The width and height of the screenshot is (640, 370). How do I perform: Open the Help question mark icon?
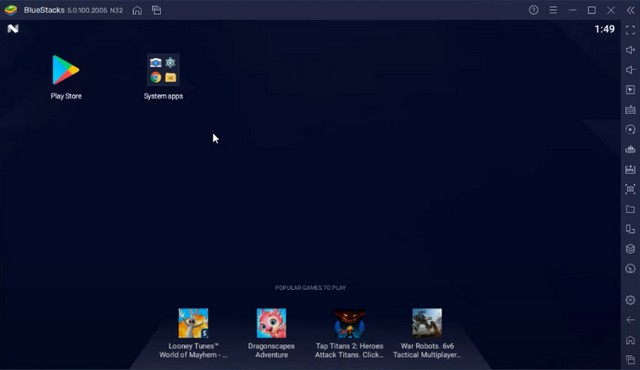(533, 10)
